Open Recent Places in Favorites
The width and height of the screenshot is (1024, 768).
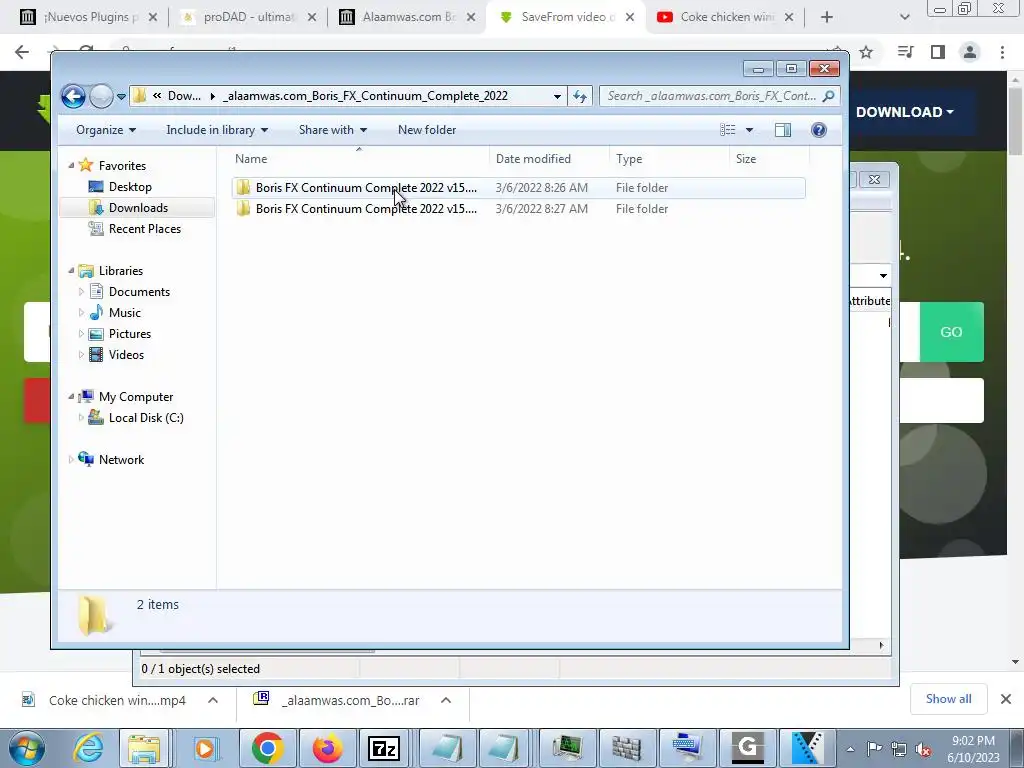pos(144,229)
